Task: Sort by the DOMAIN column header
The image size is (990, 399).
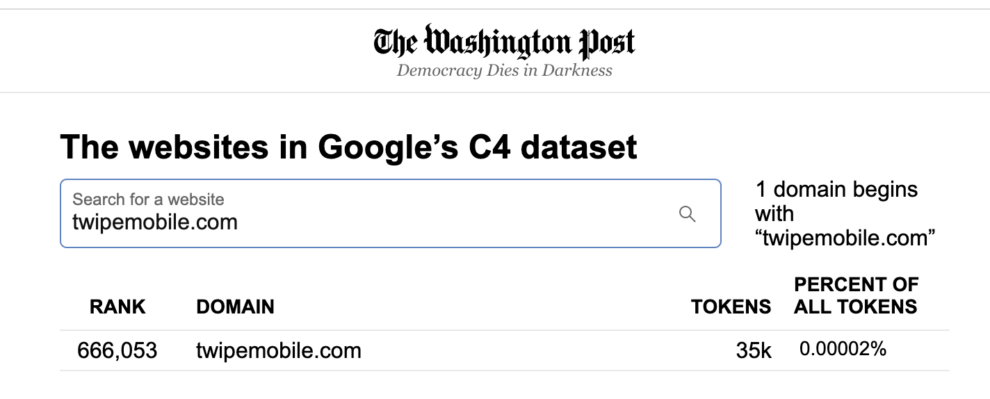Action: click(235, 307)
